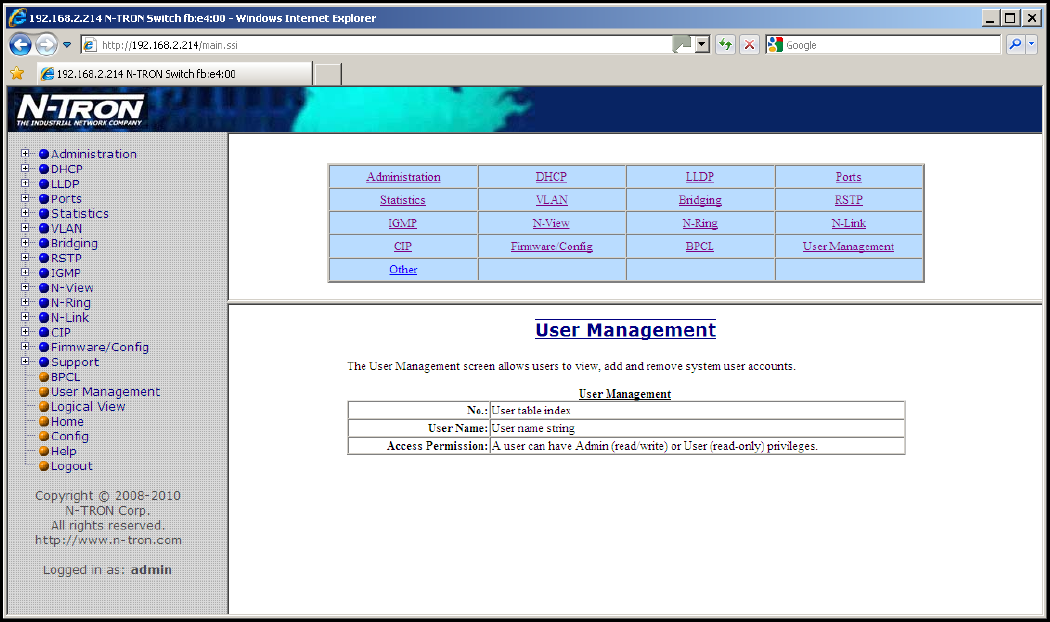
Task: Click the N-Link link in the table
Action: [848, 223]
